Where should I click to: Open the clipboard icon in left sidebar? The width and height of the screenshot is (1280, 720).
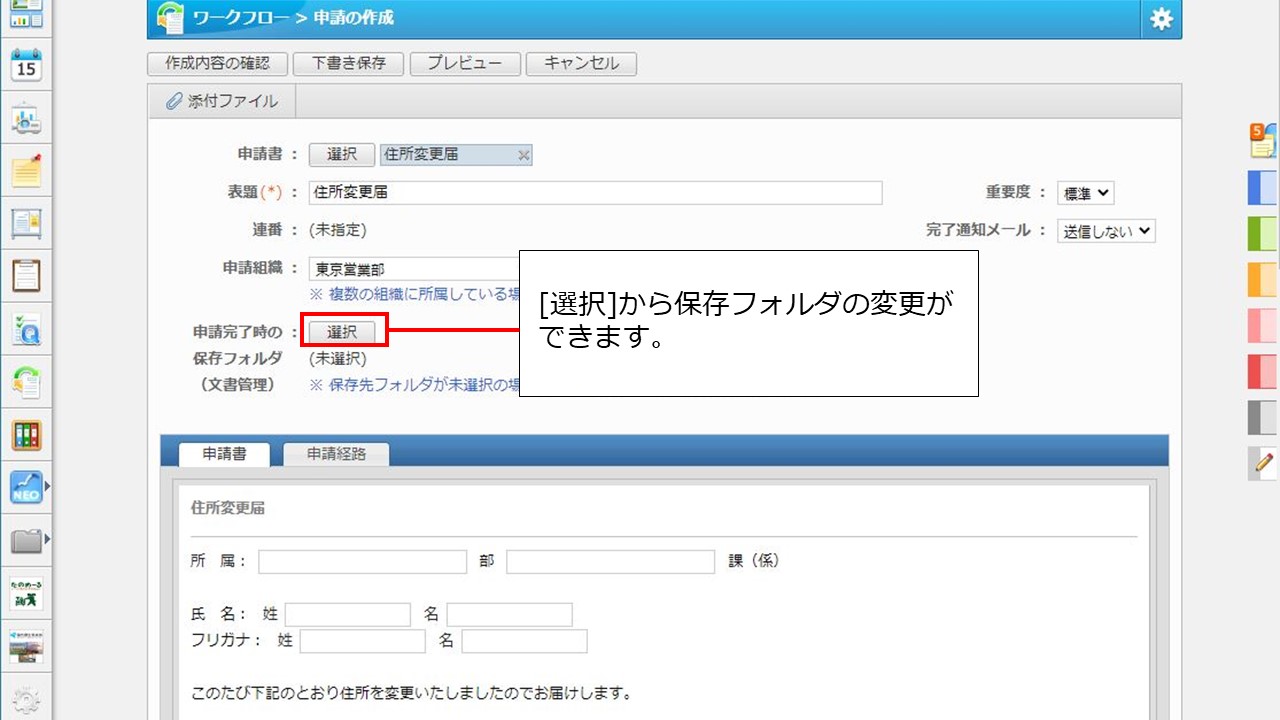26,276
